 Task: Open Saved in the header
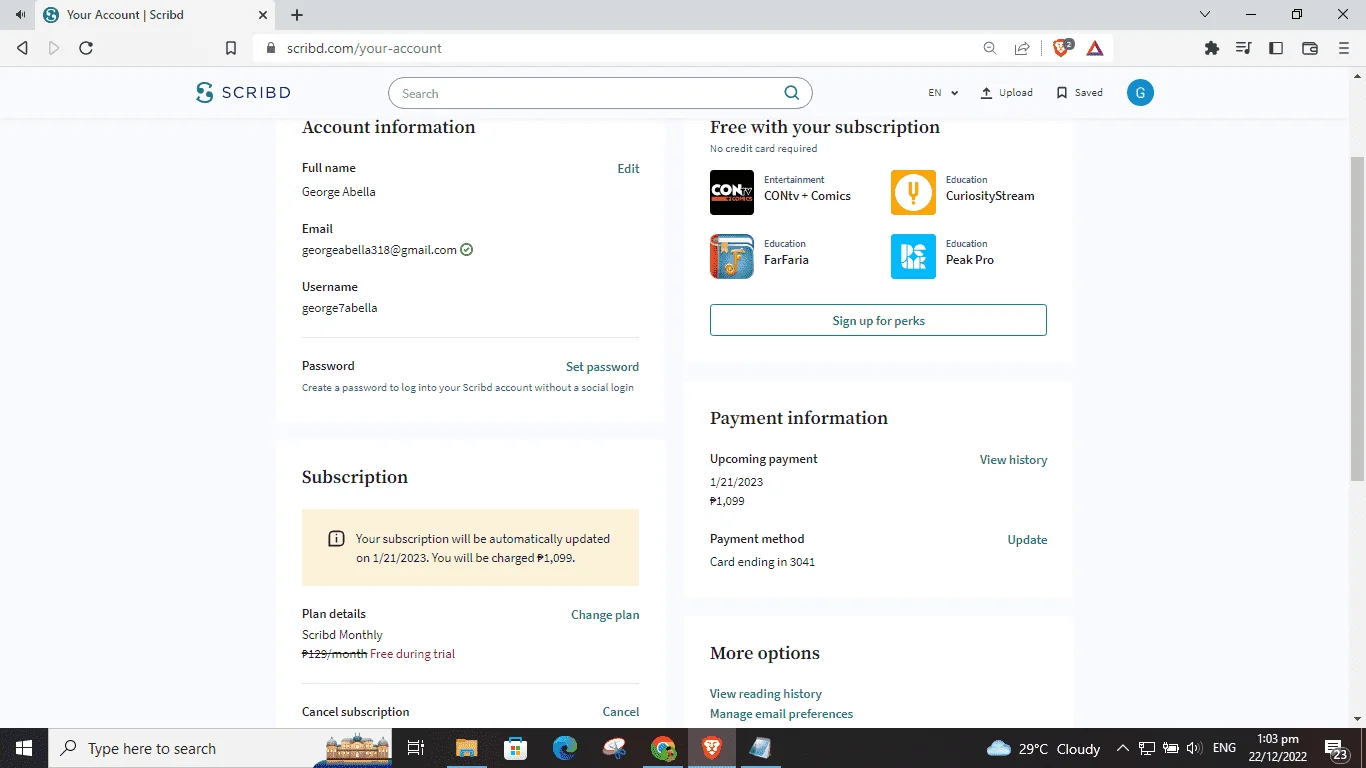click(x=1080, y=93)
